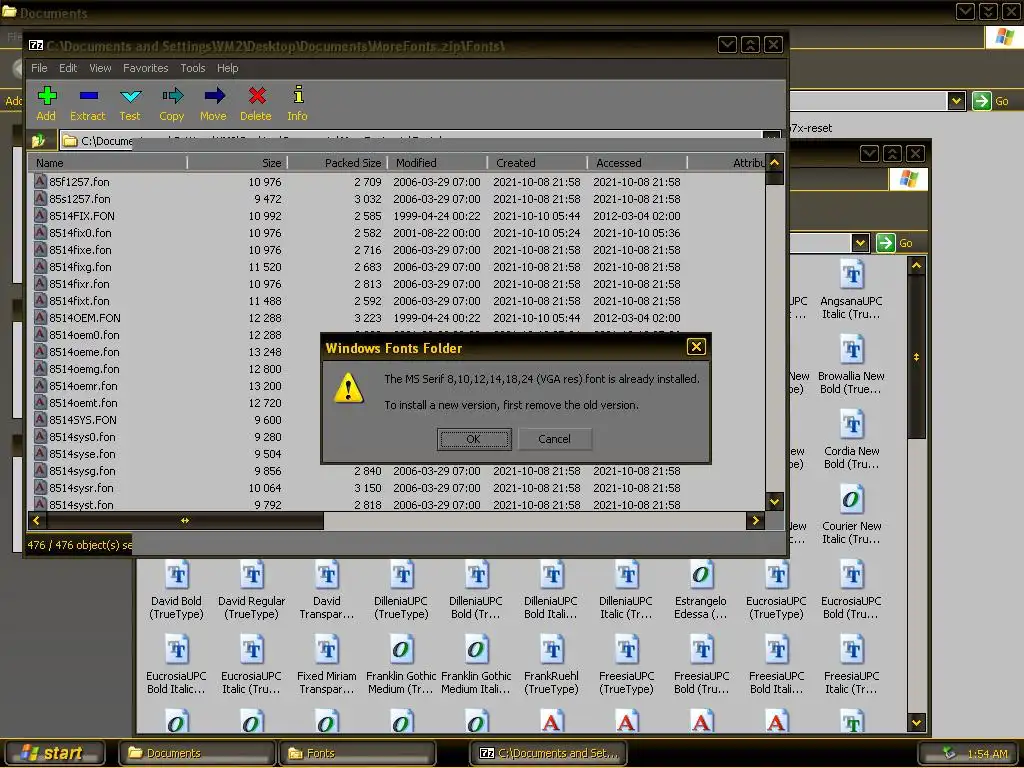Click the red Delete toolbar icon
Screen dimensions: 1024x768
pyautogui.click(x=256, y=103)
